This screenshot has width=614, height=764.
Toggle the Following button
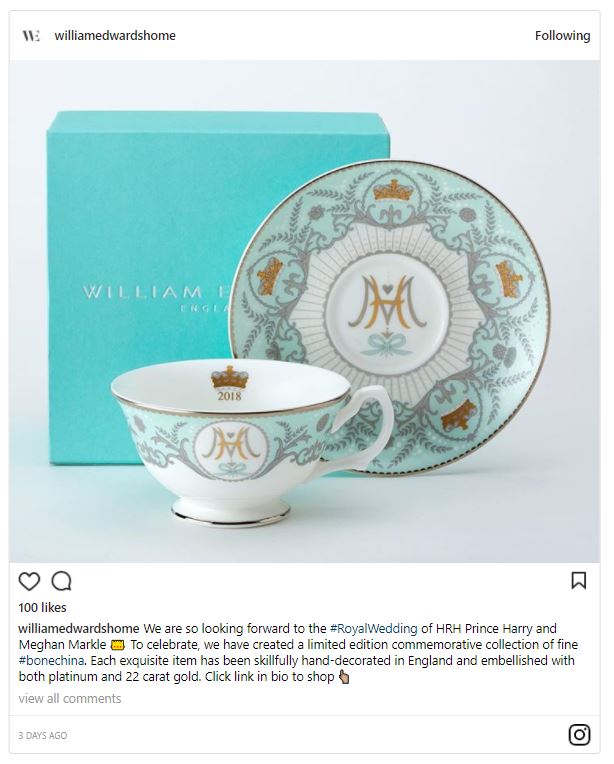(x=562, y=36)
